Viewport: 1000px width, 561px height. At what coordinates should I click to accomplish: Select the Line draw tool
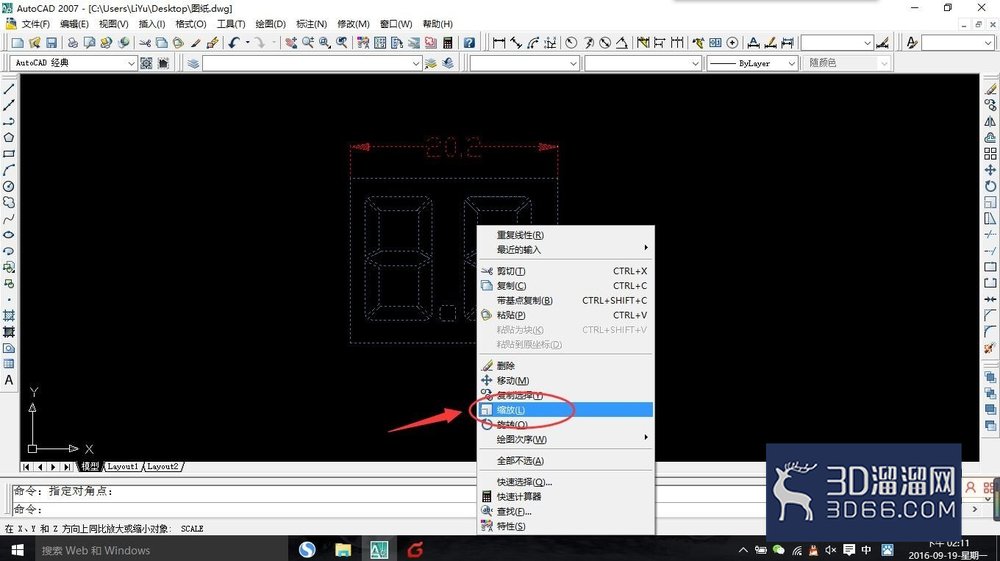[9, 89]
